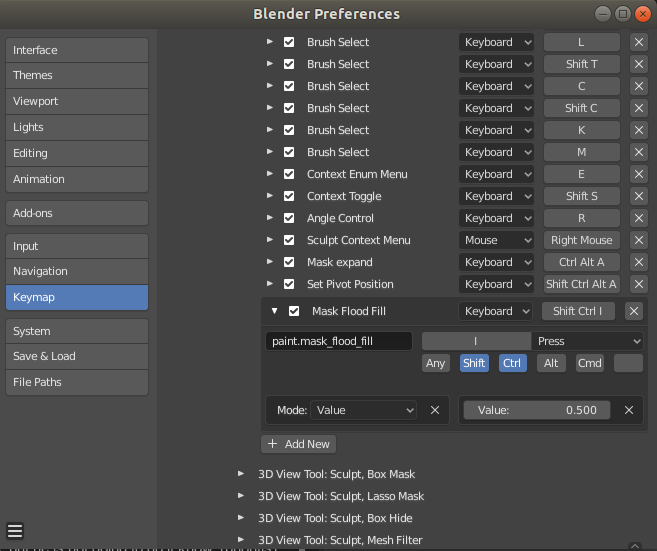Open Keyboard dropdown for Mask Flood Fill

[496, 311]
